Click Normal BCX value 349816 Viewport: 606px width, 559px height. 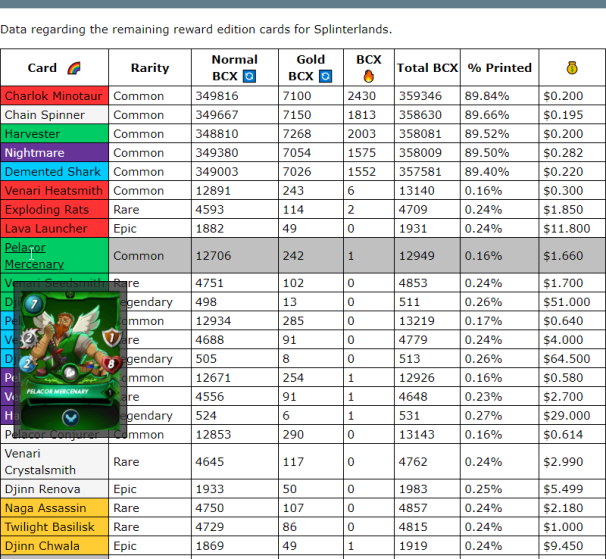(217, 96)
